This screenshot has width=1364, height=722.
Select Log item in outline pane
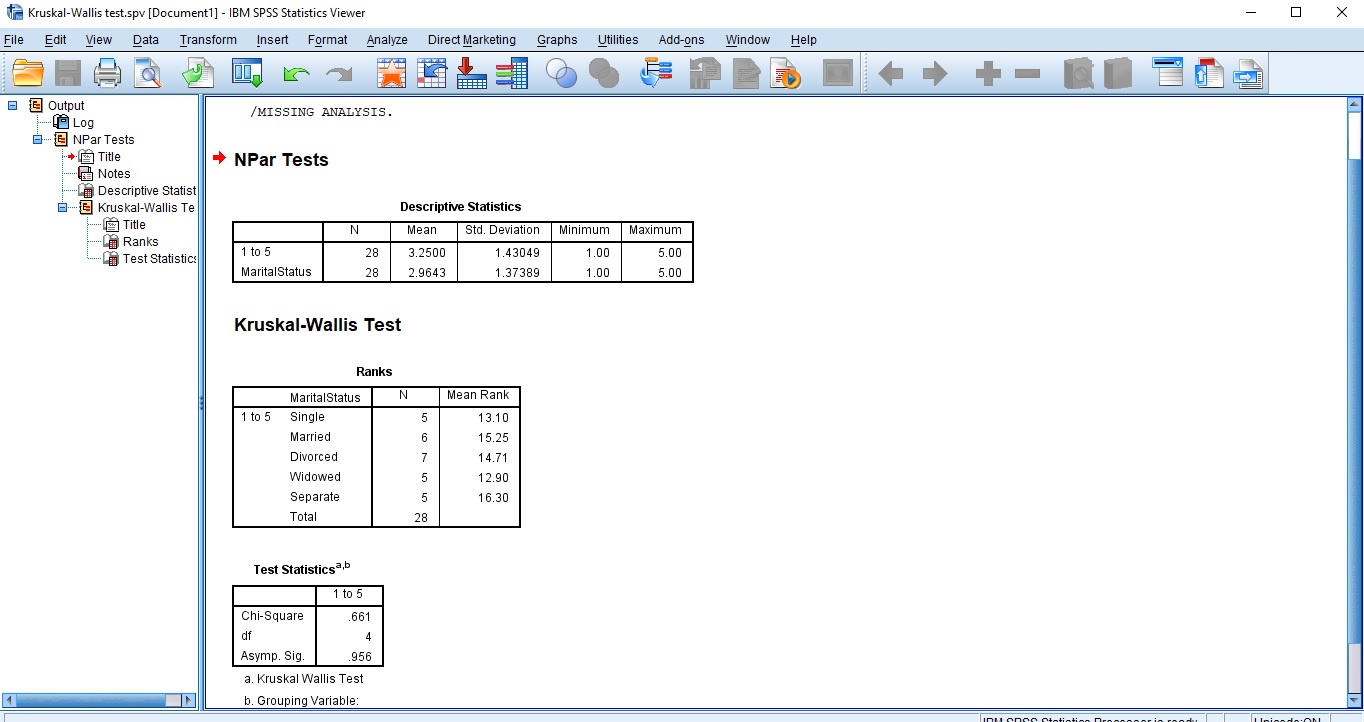(83, 123)
